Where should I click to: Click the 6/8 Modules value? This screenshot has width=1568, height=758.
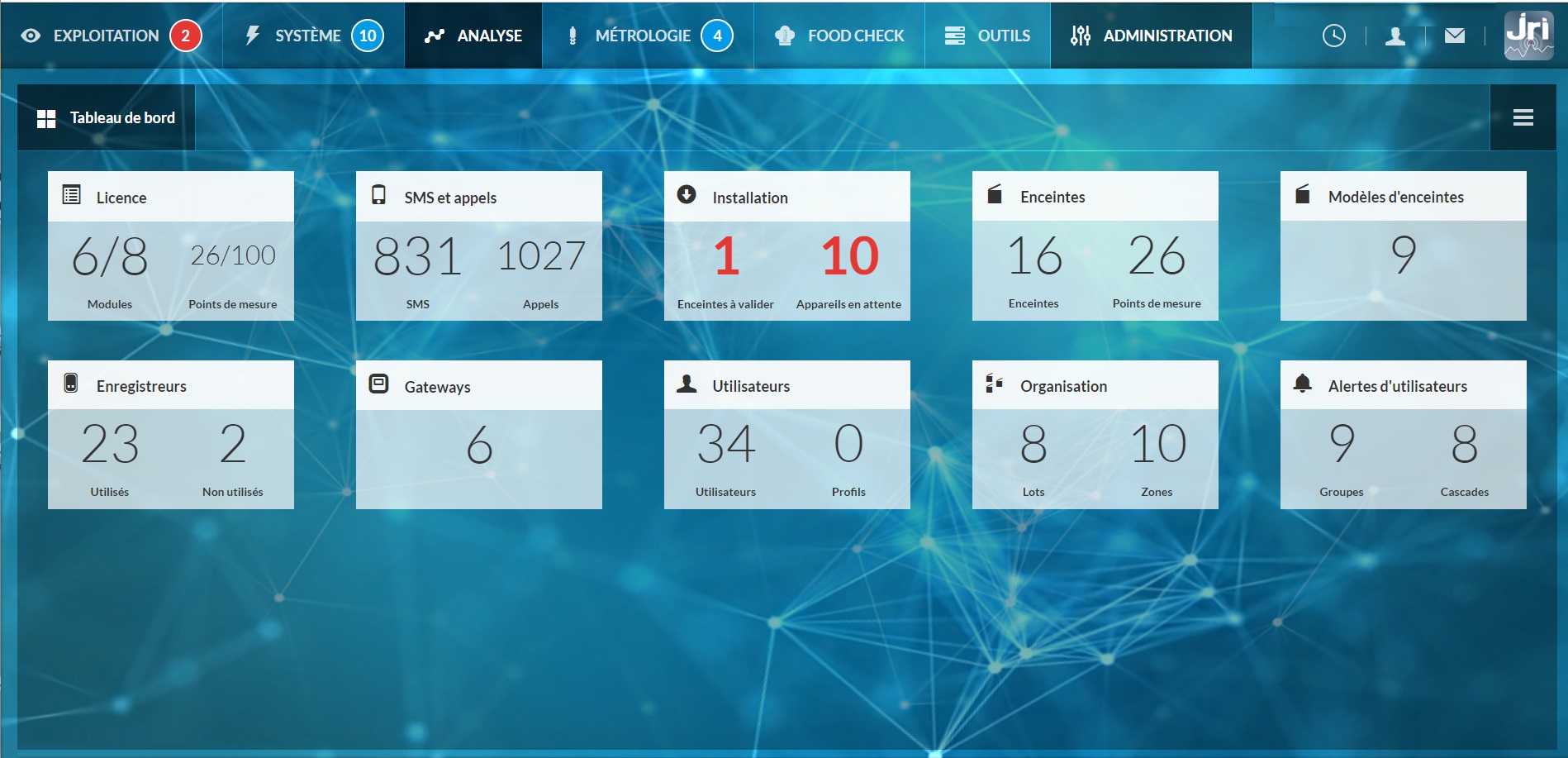click(x=110, y=256)
